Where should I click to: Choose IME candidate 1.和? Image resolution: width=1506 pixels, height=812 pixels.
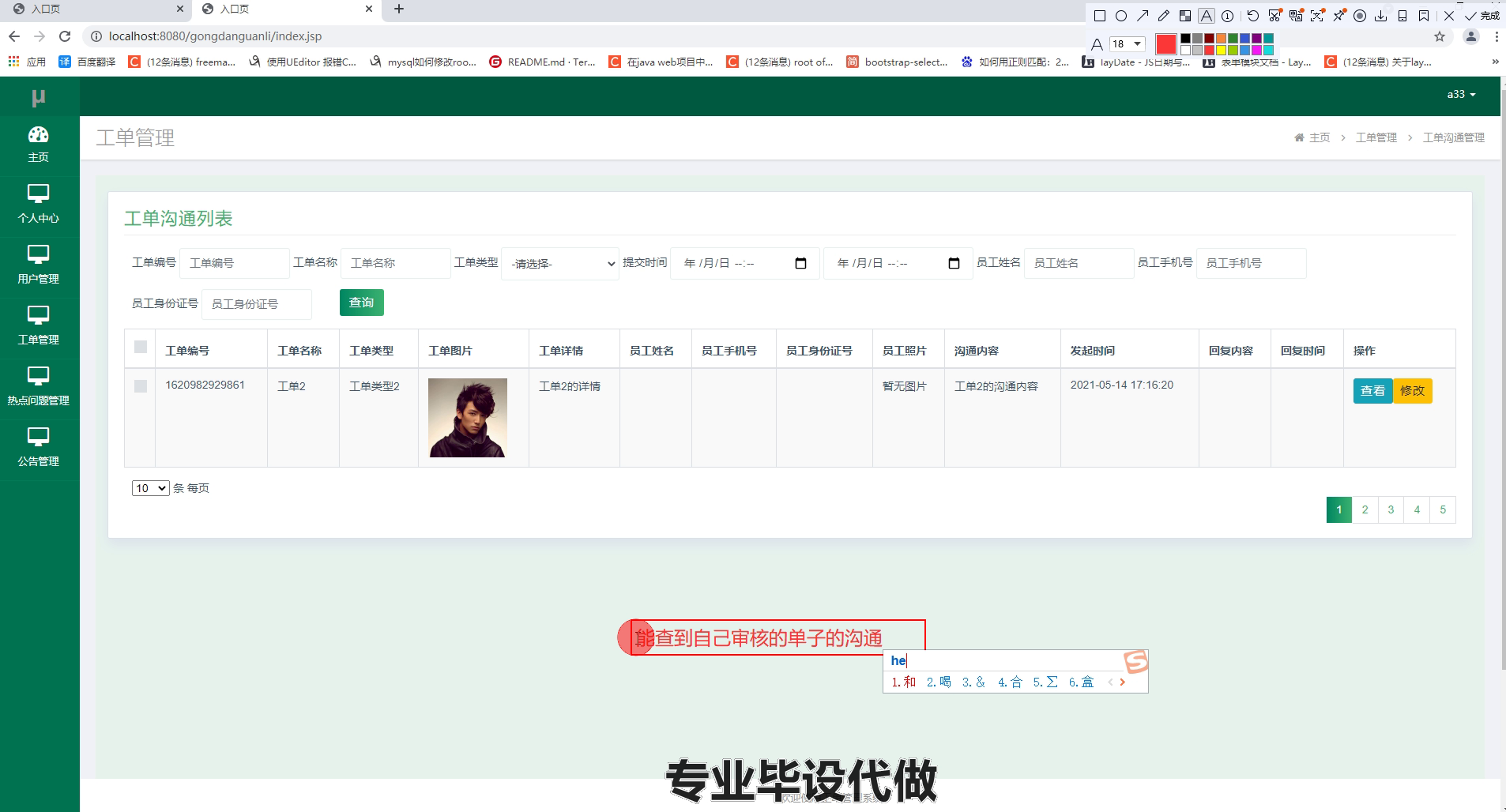904,682
